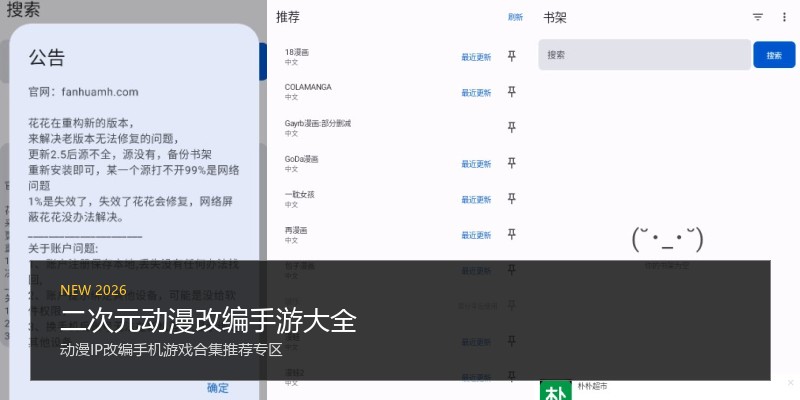
Task: Focus the 书架 search input field
Action: click(x=644, y=55)
